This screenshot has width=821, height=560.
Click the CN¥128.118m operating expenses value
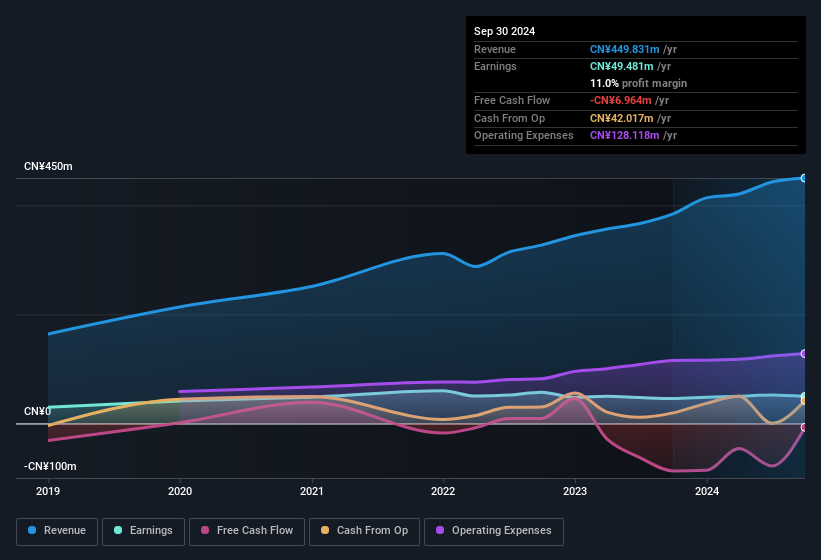[624, 135]
